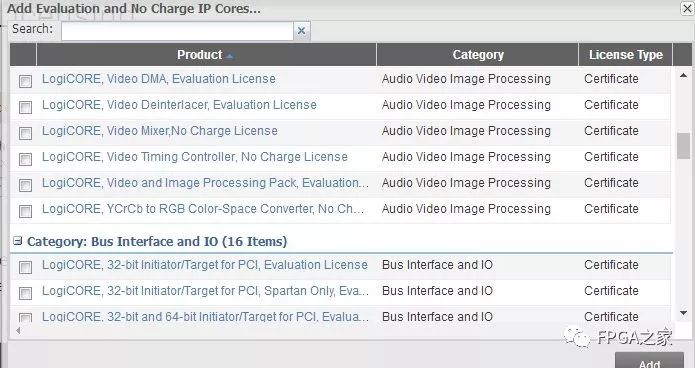The height and width of the screenshot is (368, 695).
Task: Sort by the Product column header
Action: pyautogui.click(x=206, y=55)
